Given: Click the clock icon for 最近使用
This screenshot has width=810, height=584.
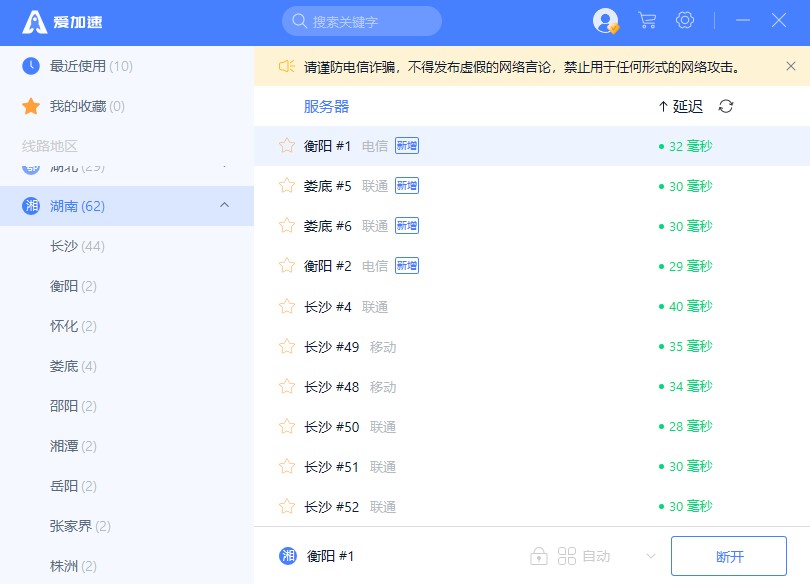Looking at the screenshot, I should coord(31,66).
